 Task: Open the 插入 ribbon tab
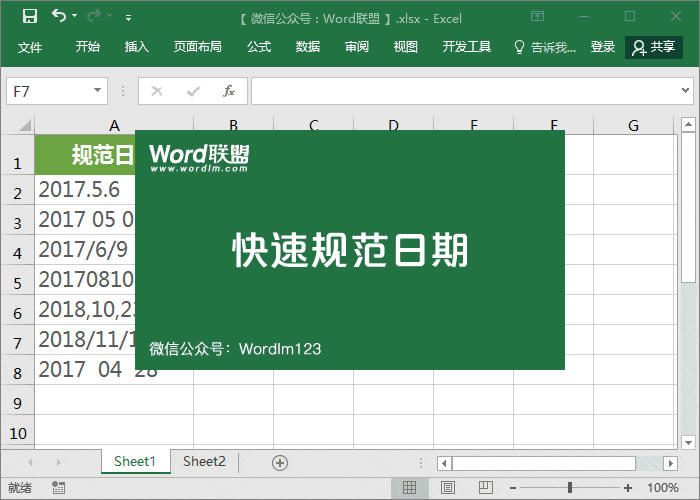(x=137, y=47)
